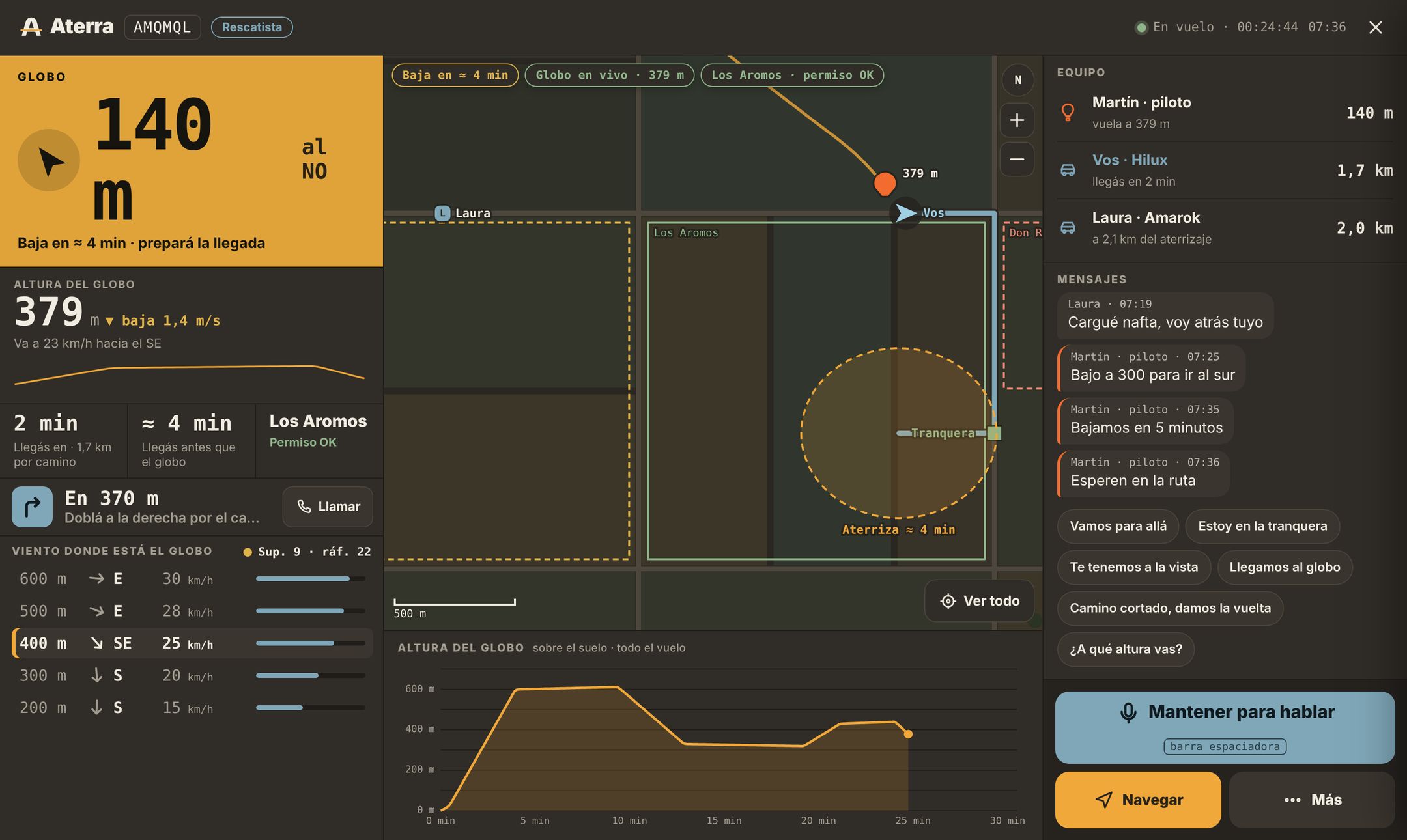
Task: Select the Globo en vivo 379 m chip
Action: (x=610, y=75)
